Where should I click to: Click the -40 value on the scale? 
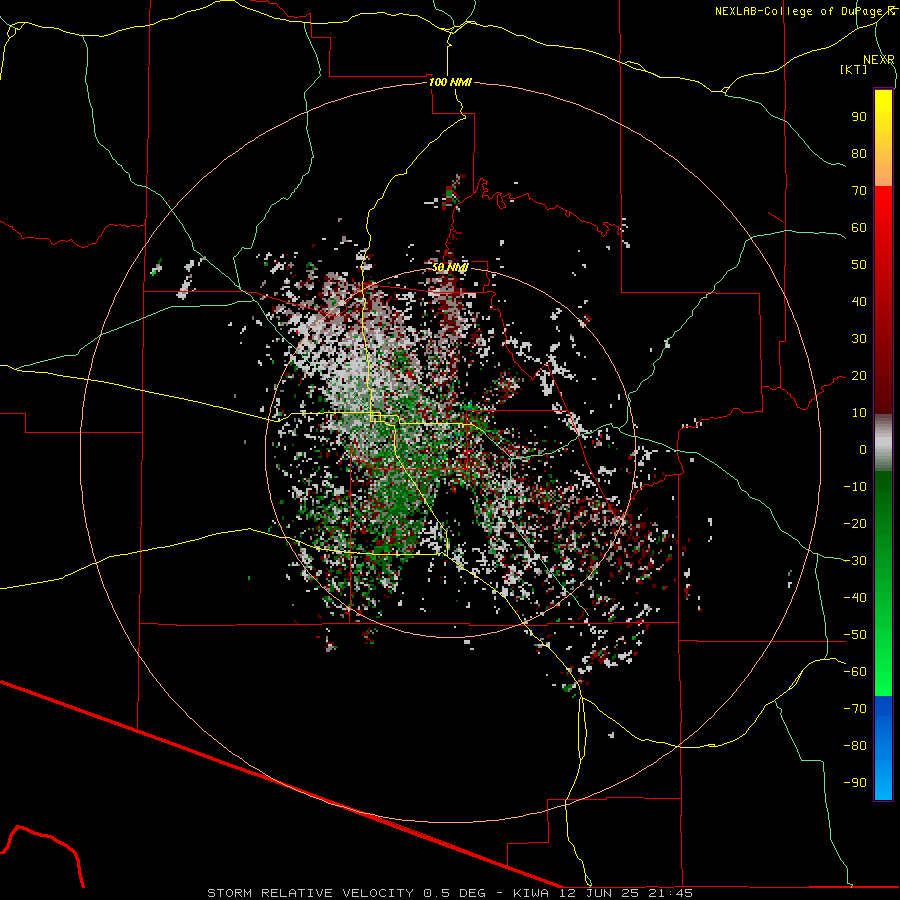point(855,598)
